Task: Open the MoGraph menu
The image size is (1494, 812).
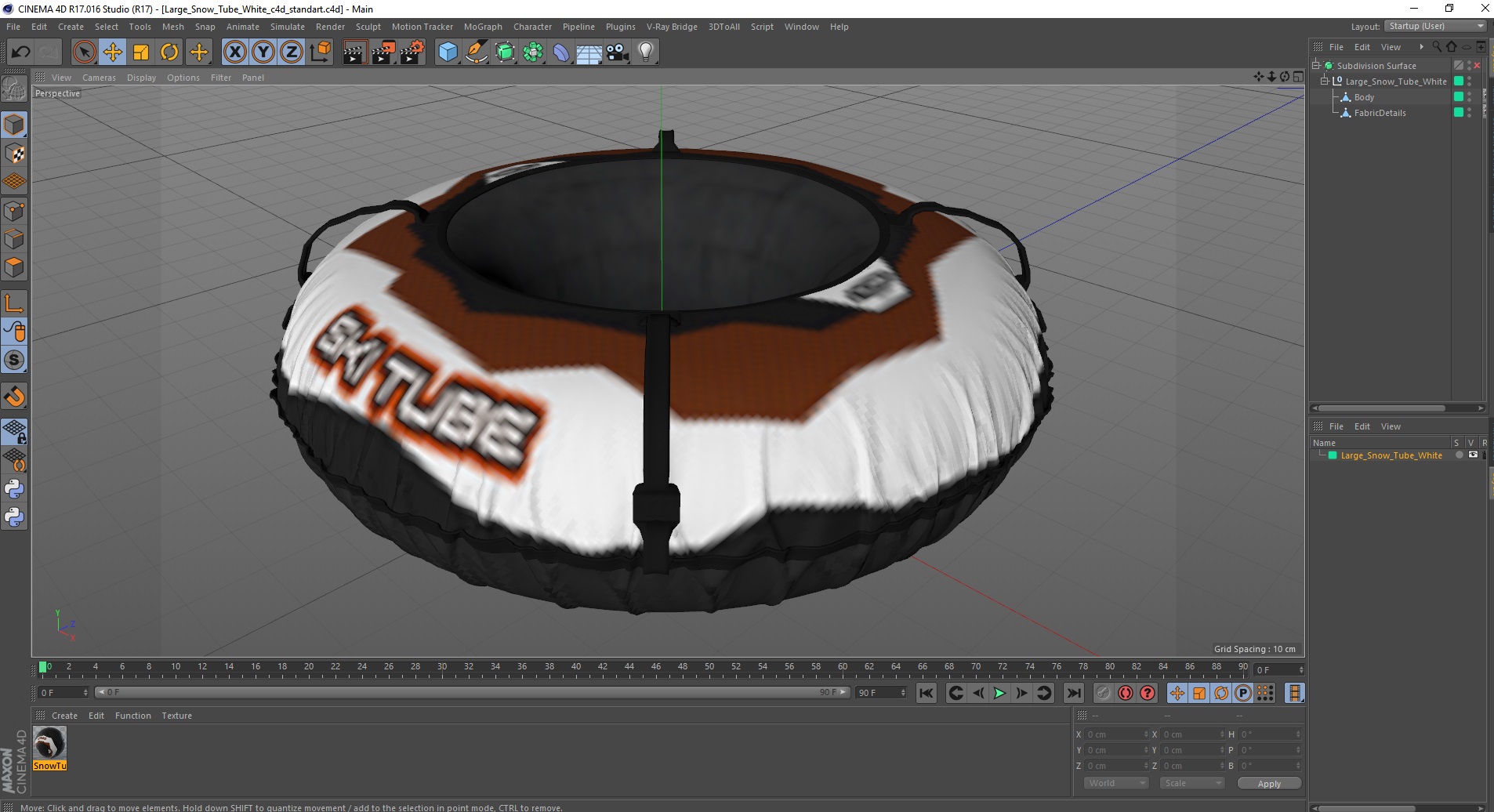Action: pyautogui.click(x=483, y=27)
